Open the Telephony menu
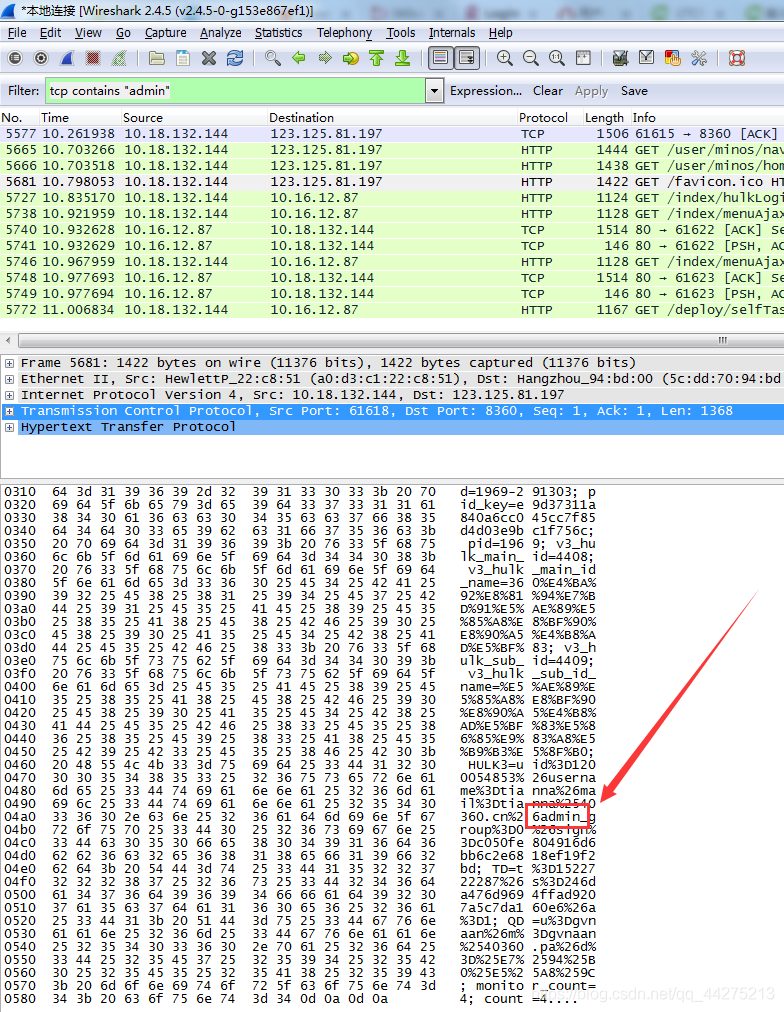The image size is (784, 1012). (344, 33)
